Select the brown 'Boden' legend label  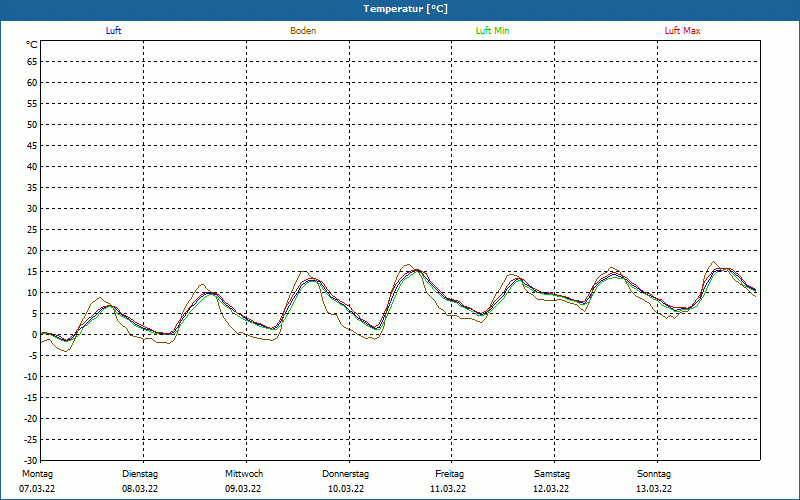(x=303, y=31)
